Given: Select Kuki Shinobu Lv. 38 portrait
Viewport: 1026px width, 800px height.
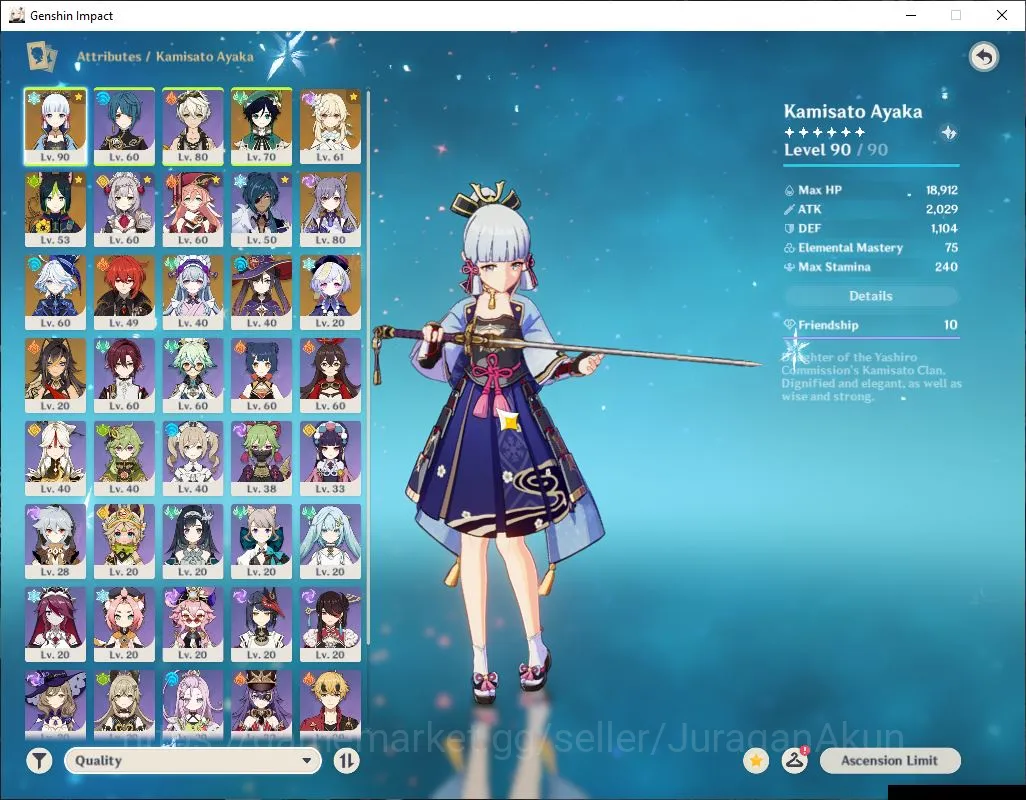Looking at the screenshot, I should point(262,459).
